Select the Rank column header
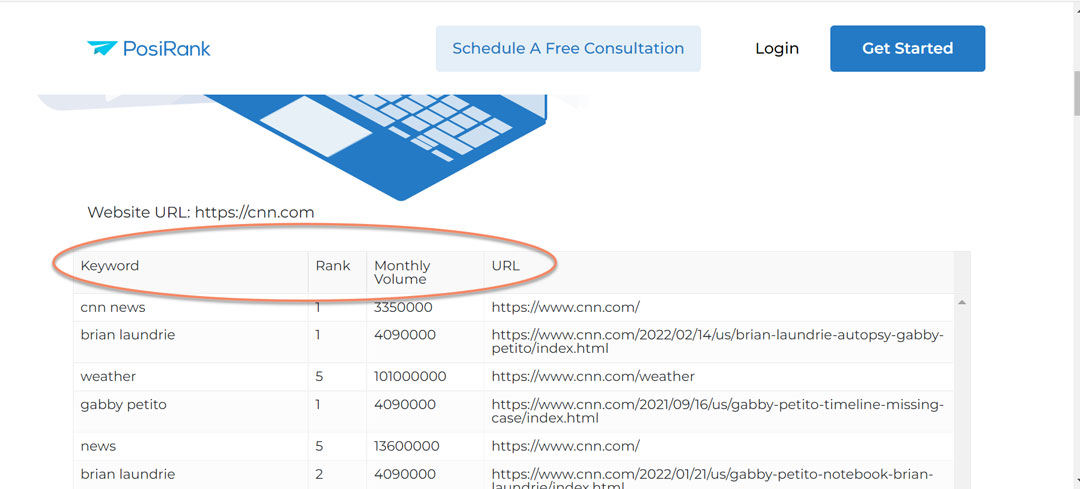1080x489 pixels. click(x=333, y=266)
